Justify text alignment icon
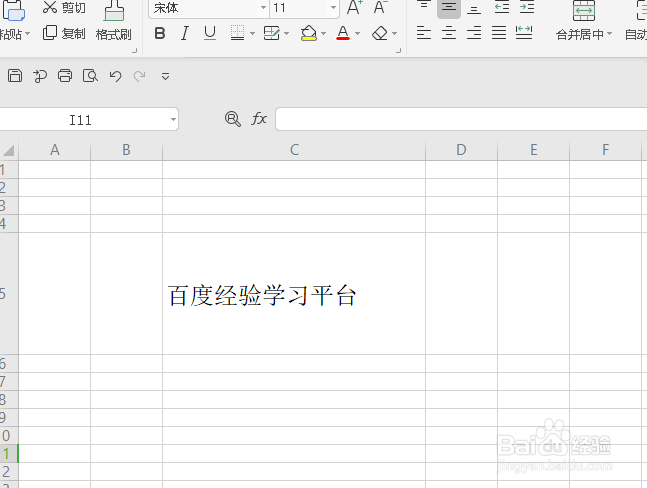Image resolution: width=647 pixels, height=488 pixels. (x=499, y=33)
